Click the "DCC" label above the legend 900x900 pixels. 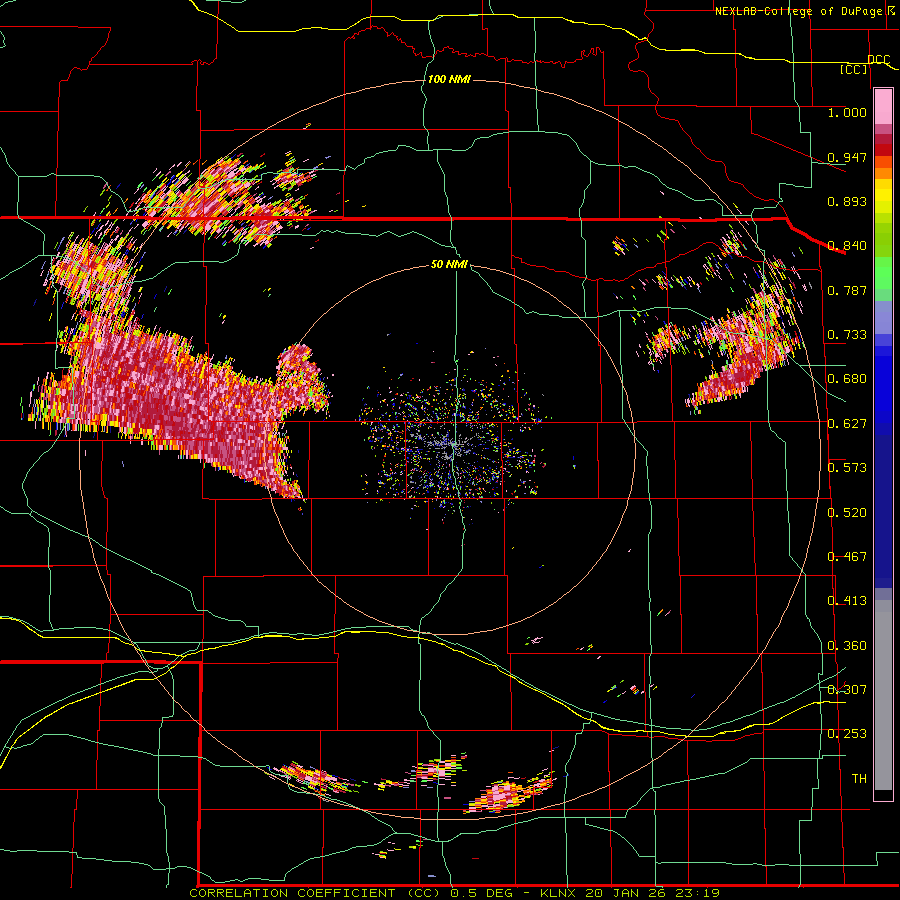coord(878,60)
